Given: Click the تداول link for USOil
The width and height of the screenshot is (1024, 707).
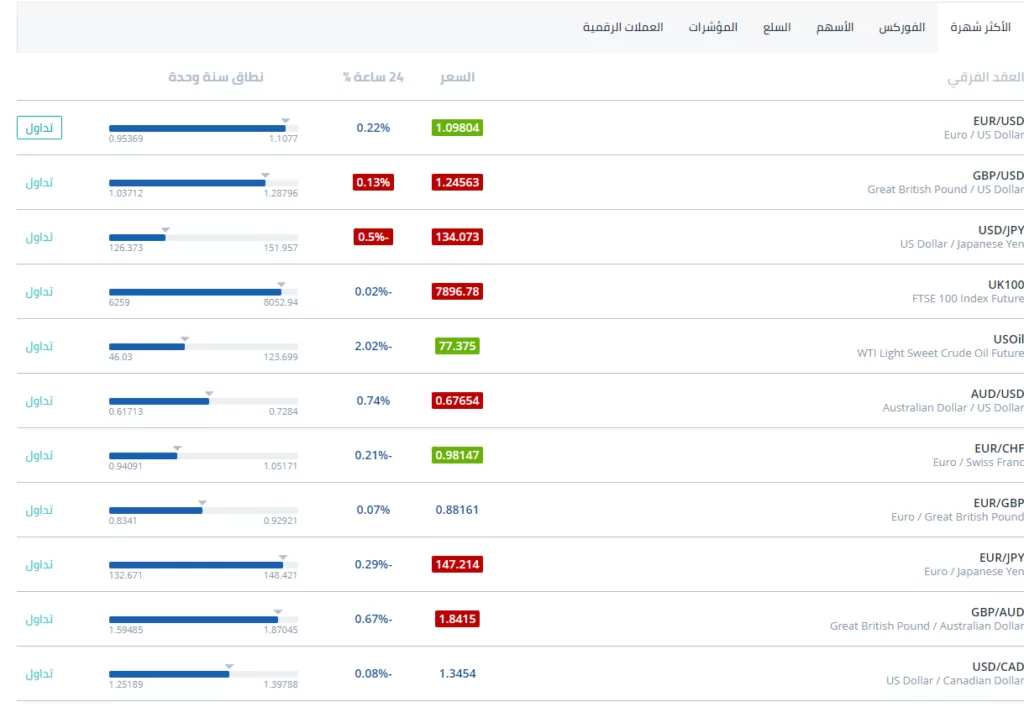Looking at the screenshot, I should pyautogui.click(x=39, y=346).
